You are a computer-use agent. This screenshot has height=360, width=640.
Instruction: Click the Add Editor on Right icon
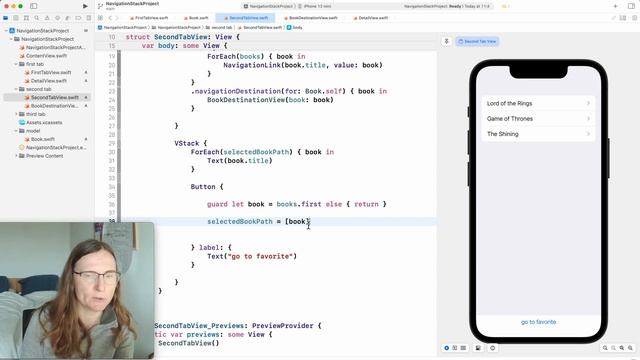pos(634,18)
